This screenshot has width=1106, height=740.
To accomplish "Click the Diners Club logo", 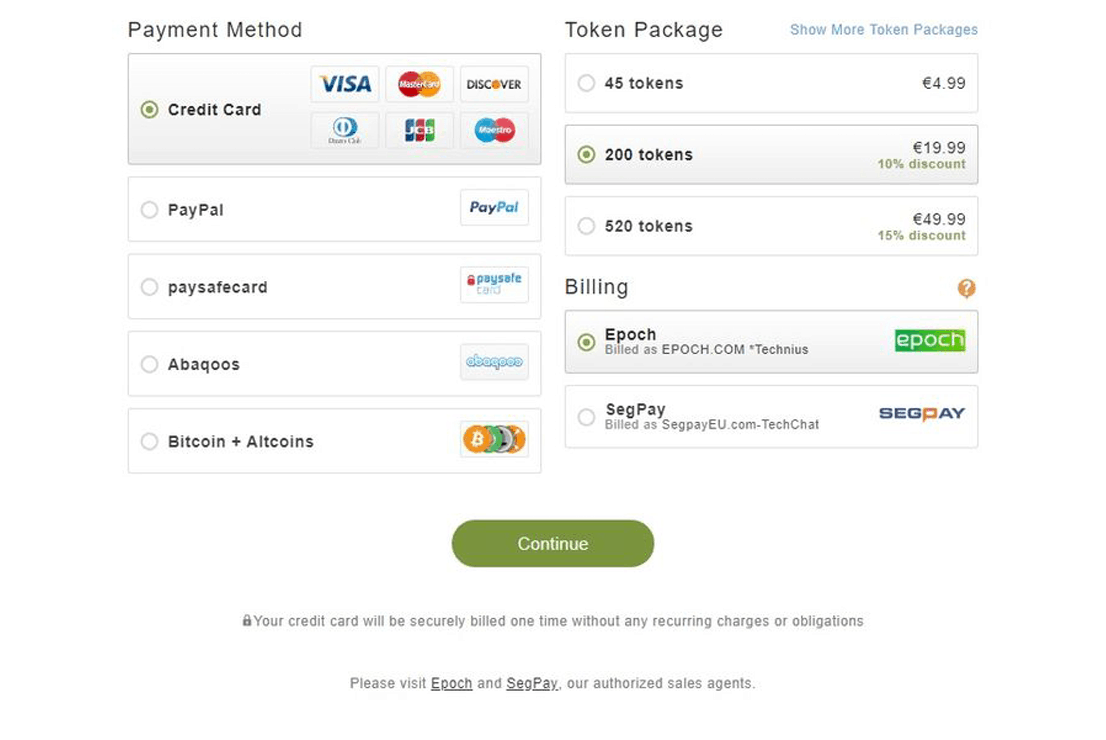I will (345, 130).
